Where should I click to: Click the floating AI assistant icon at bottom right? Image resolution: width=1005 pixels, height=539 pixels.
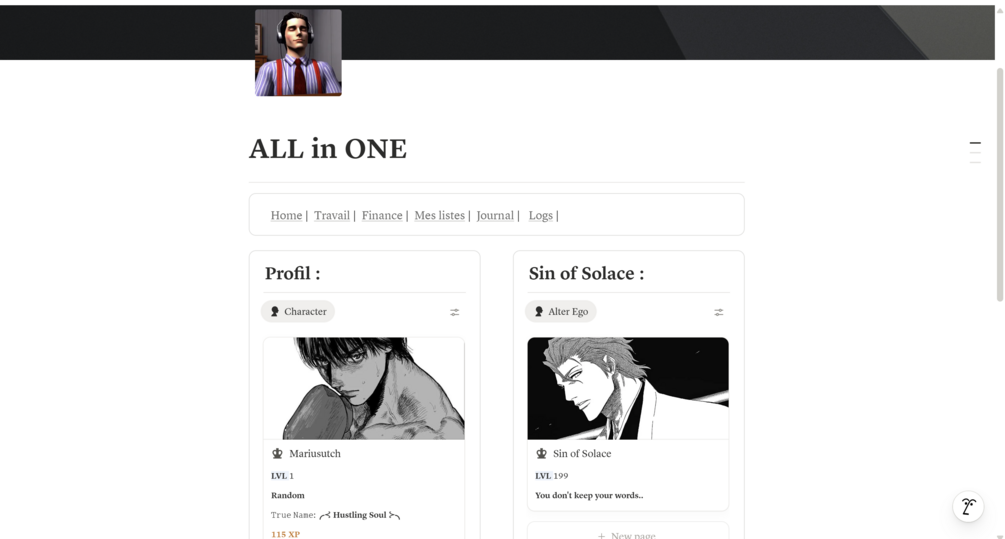click(x=968, y=507)
